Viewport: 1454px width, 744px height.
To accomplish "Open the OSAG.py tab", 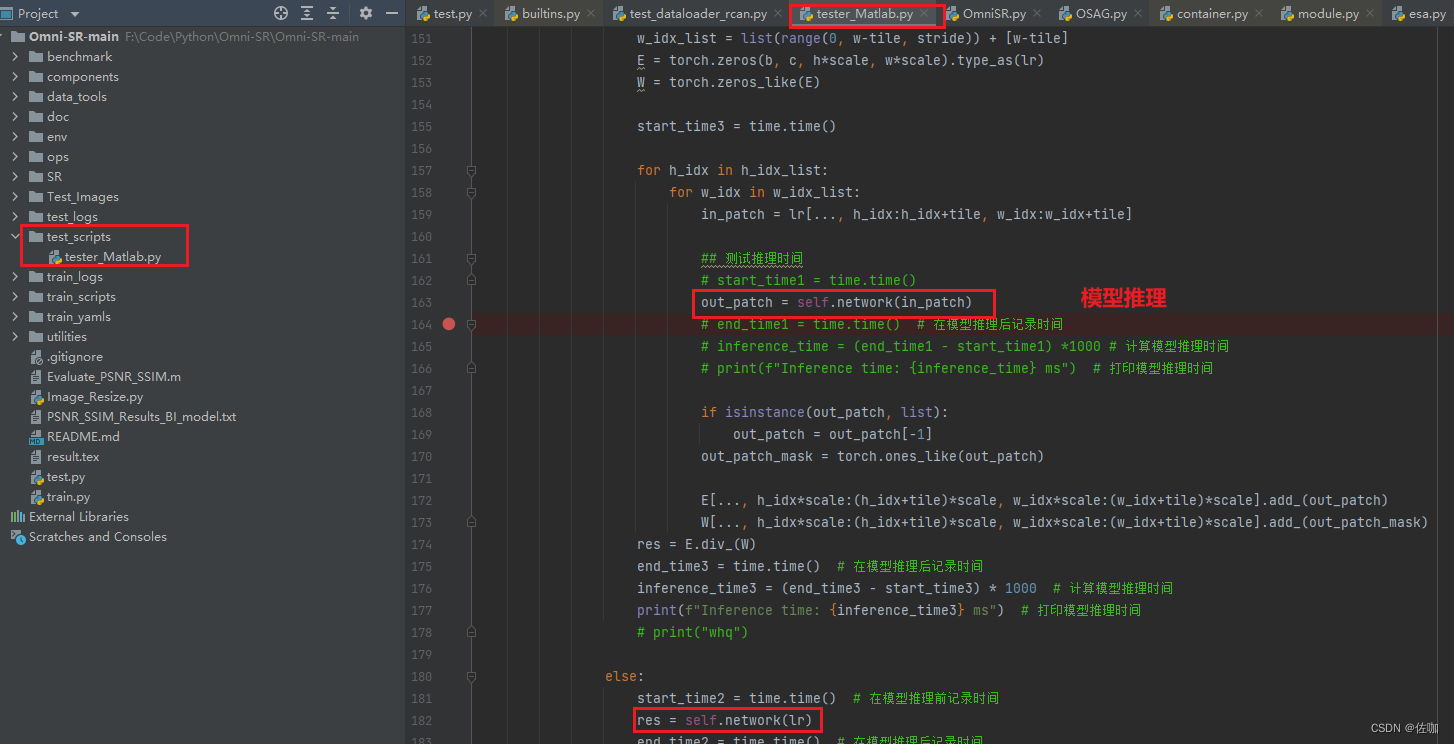I will (1101, 14).
